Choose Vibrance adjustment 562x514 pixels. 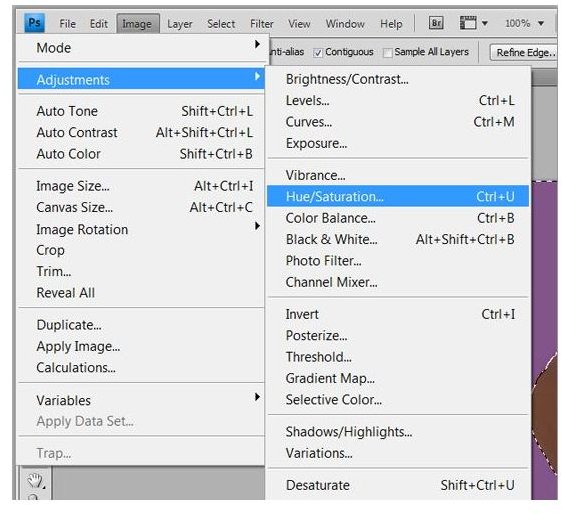[398, 175]
